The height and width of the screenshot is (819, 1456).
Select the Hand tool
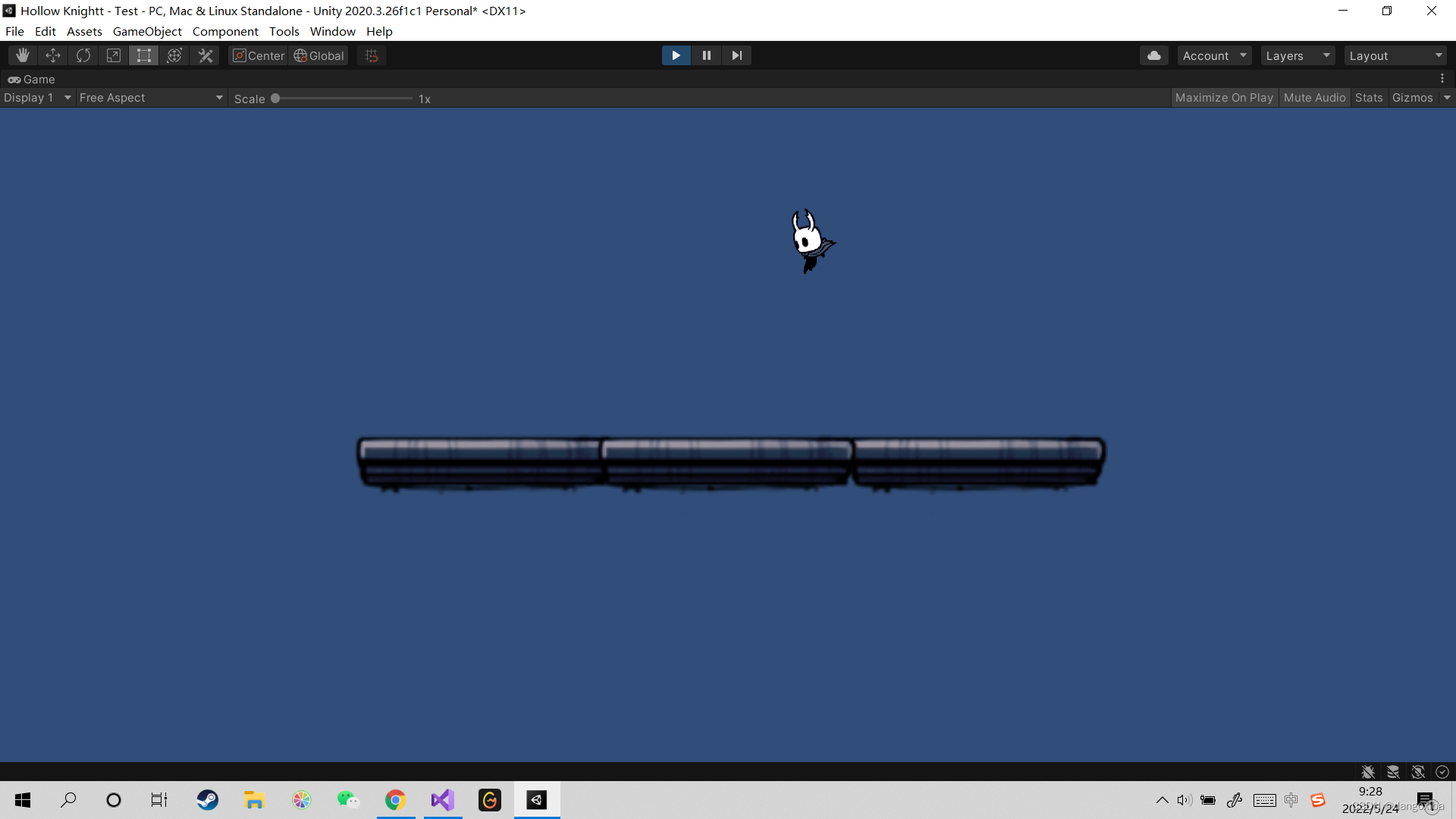pos(23,55)
